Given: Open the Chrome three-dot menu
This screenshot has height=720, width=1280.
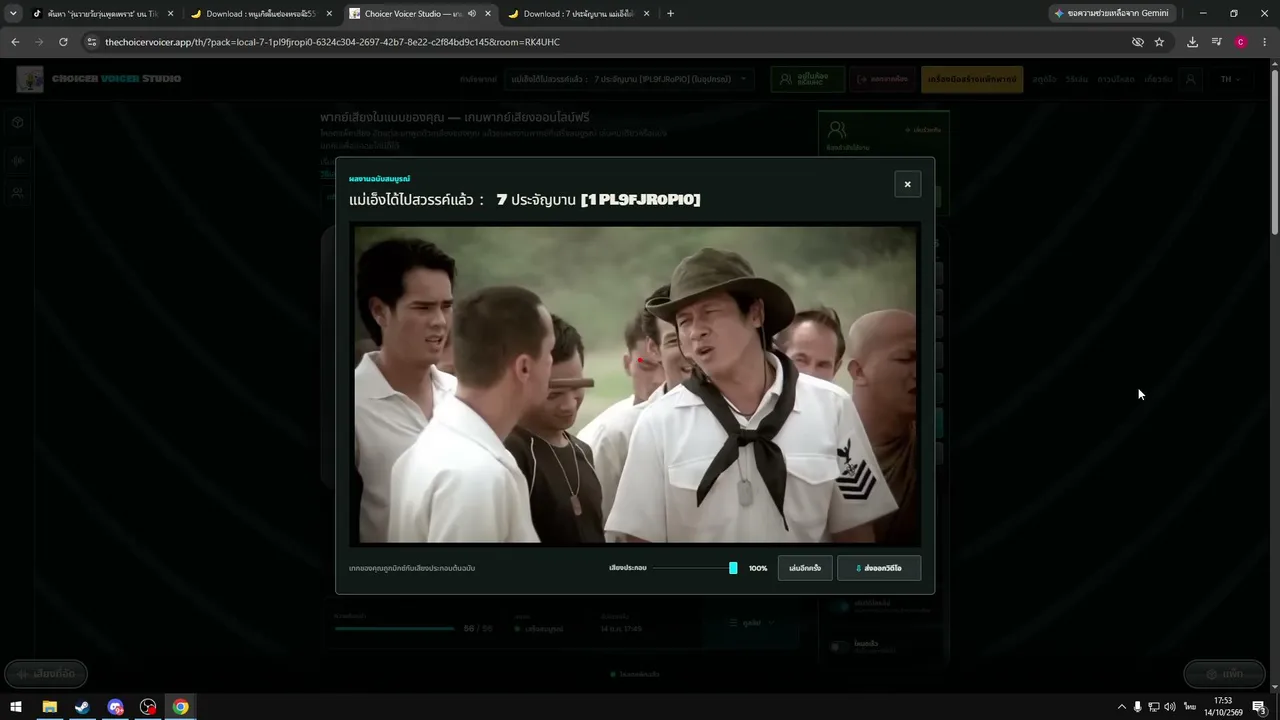Looking at the screenshot, I should (1265, 42).
